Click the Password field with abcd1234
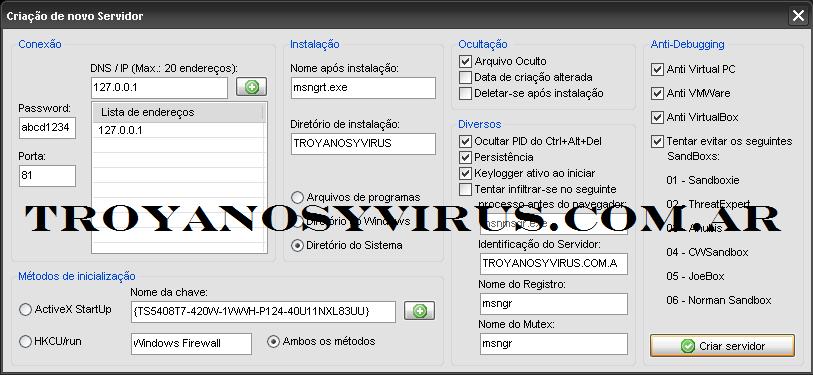This screenshot has width=813, height=375. (47, 128)
